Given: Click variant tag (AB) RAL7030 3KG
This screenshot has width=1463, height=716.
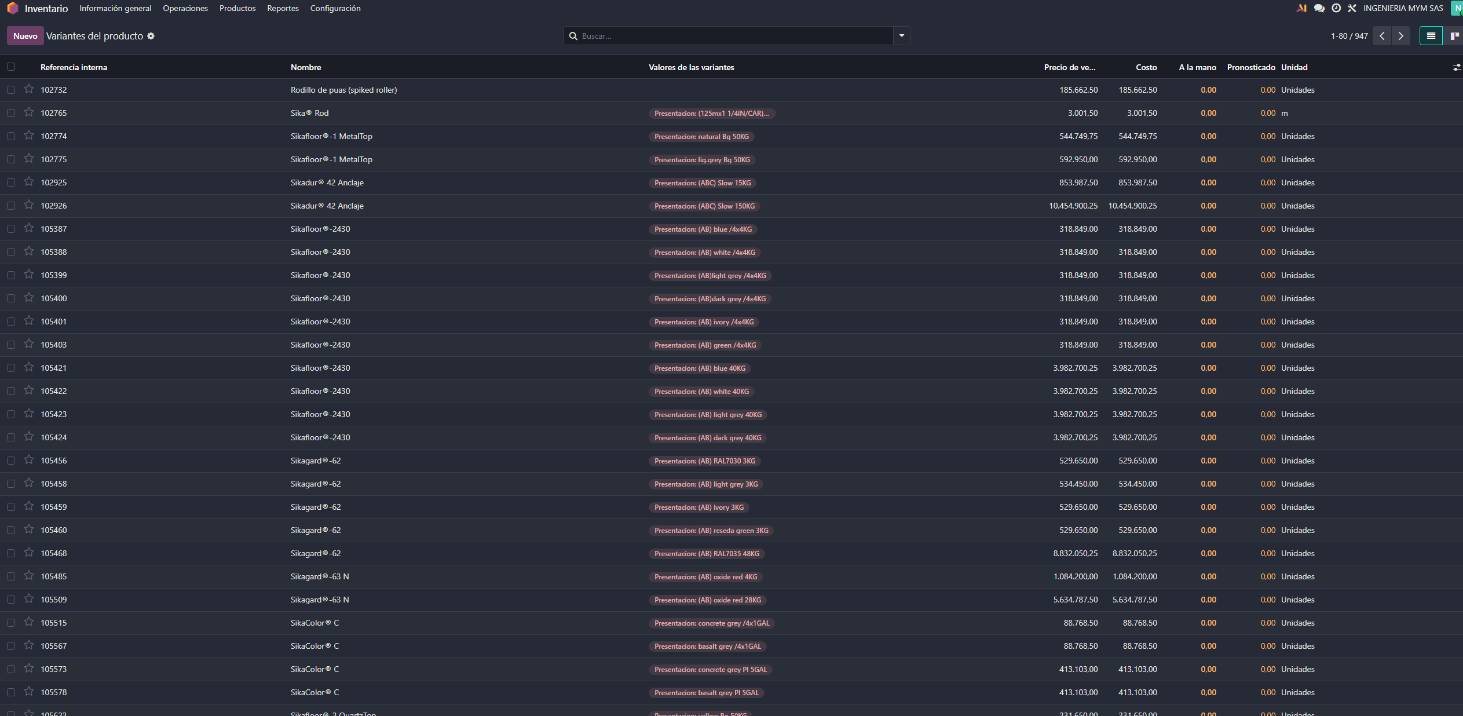Looking at the screenshot, I should (705, 461).
